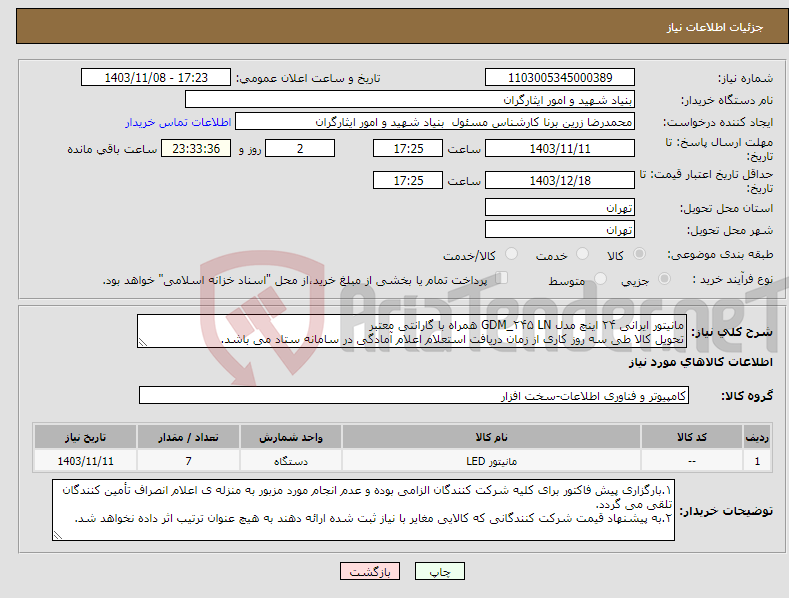789x598 pixels.
Task: Click the ردیف column header
Action: (x=757, y=437)
